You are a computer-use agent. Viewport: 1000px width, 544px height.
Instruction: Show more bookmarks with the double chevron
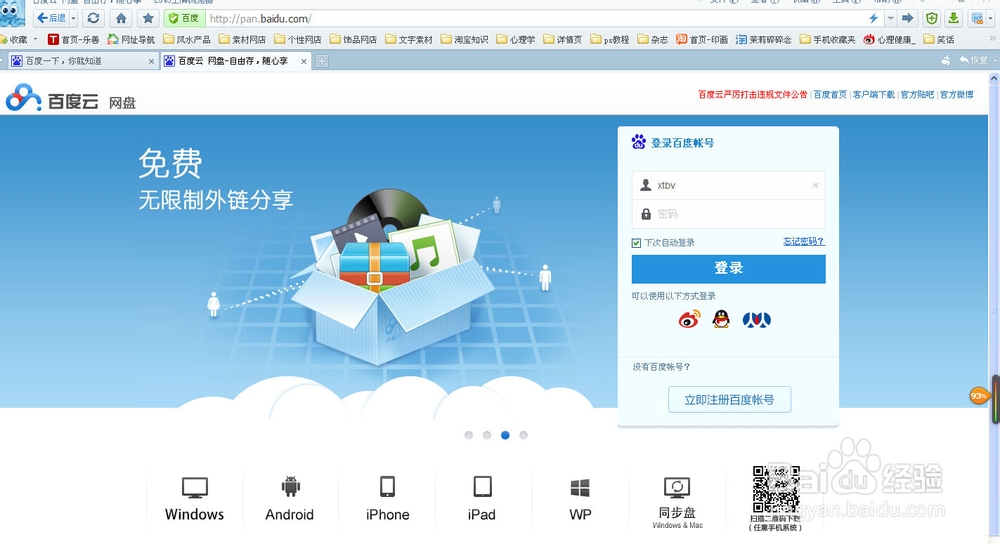[x=992, y=40]
